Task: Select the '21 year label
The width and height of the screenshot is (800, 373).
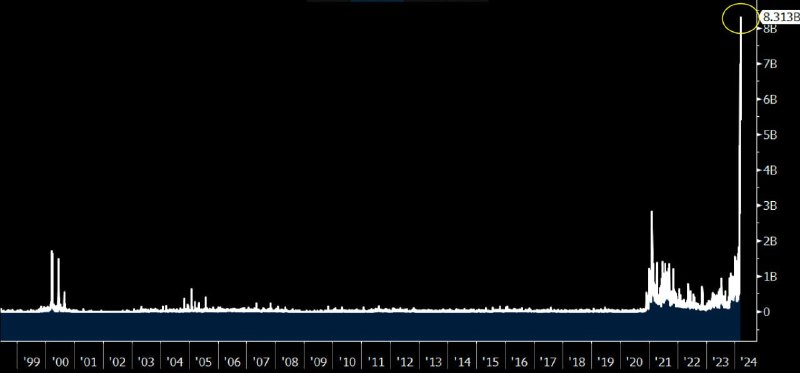Action: click(663, 362)
